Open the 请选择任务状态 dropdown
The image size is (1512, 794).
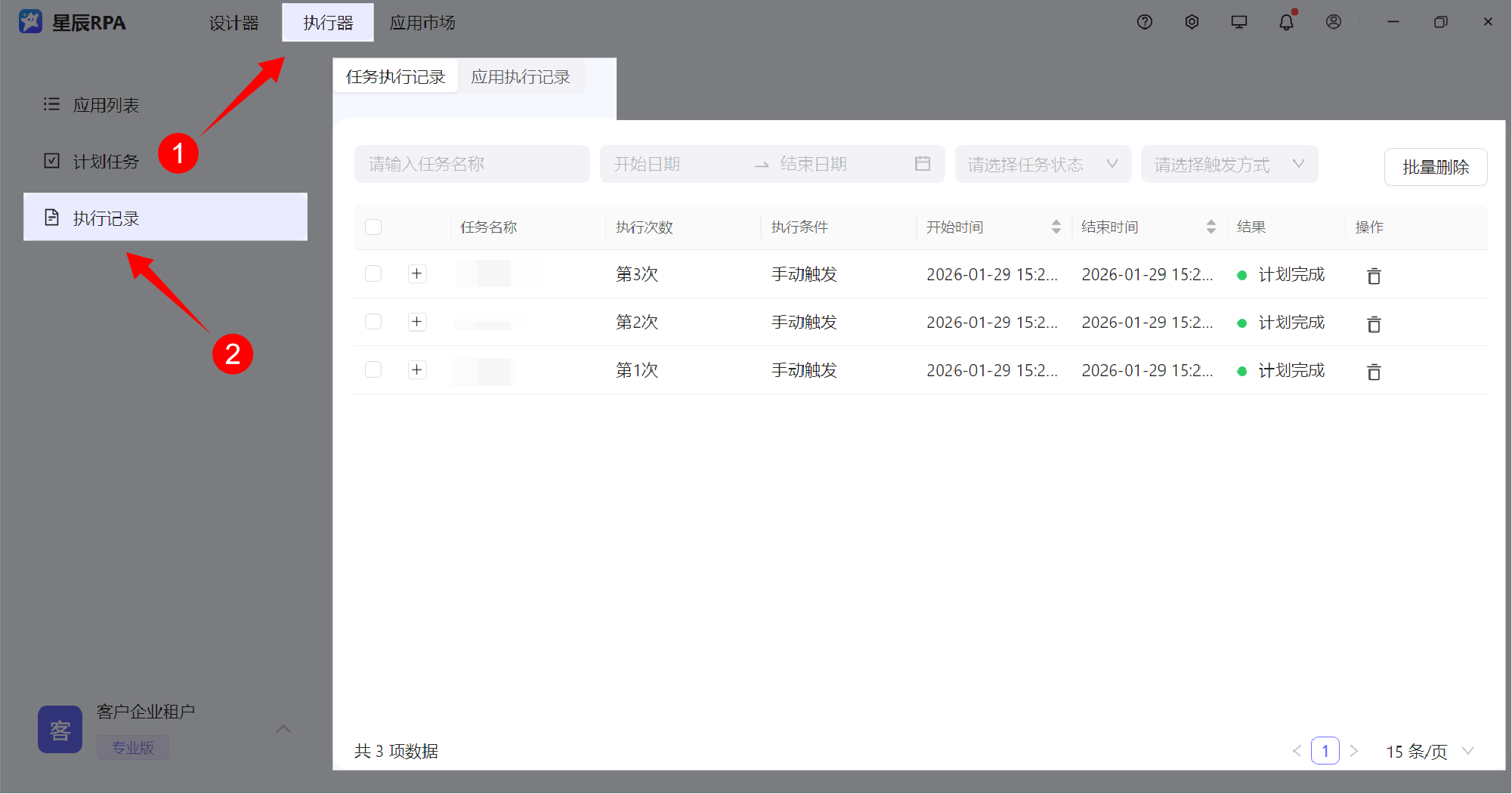coord(1042,164)
